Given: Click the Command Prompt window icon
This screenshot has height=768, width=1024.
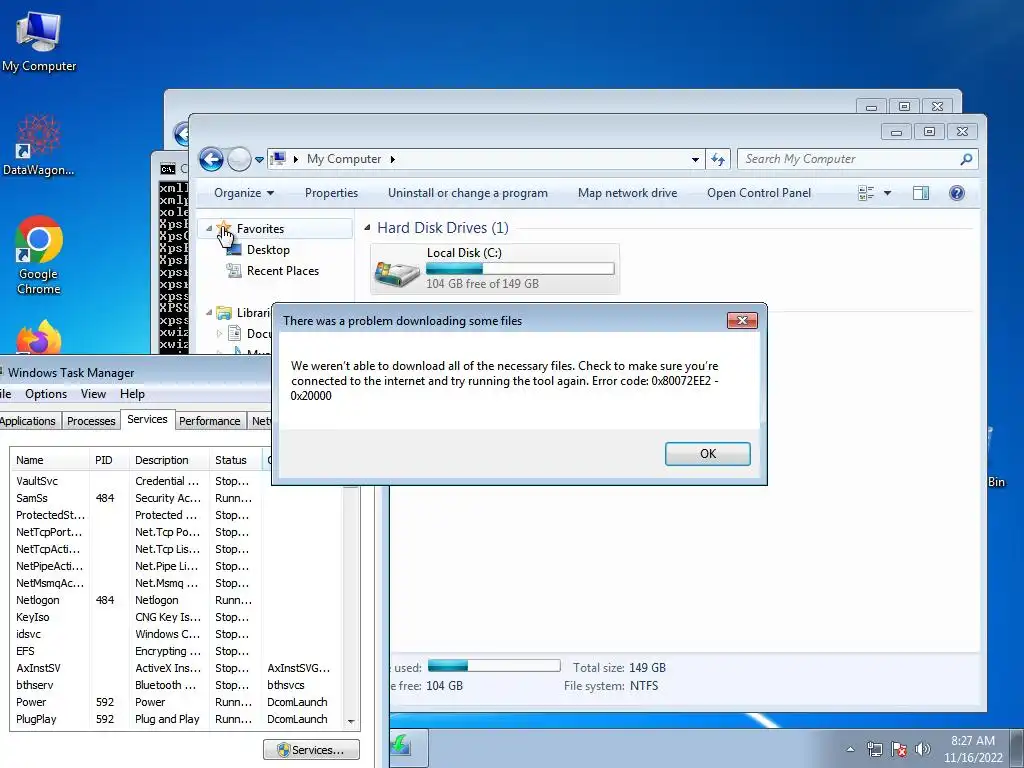Looking at the screenshot, I should click(168, 169).
